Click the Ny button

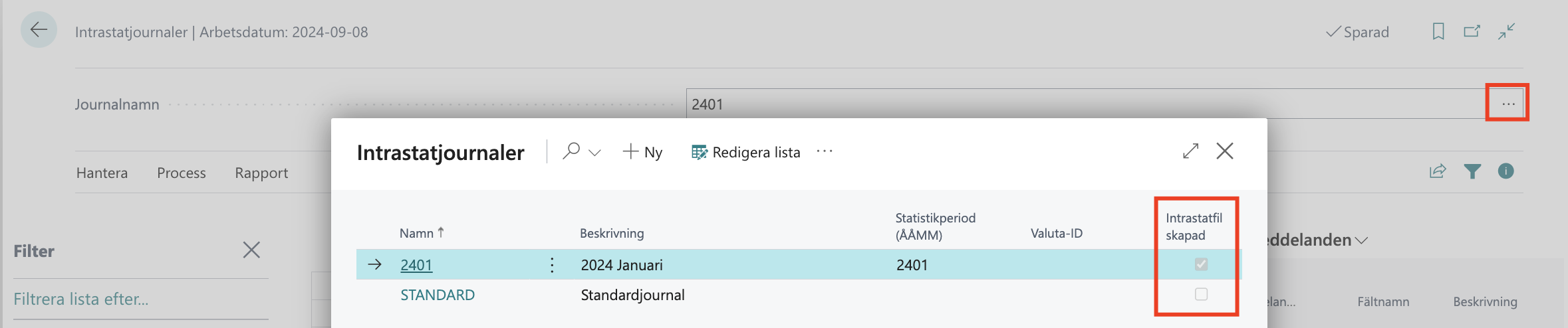[643, 152]
